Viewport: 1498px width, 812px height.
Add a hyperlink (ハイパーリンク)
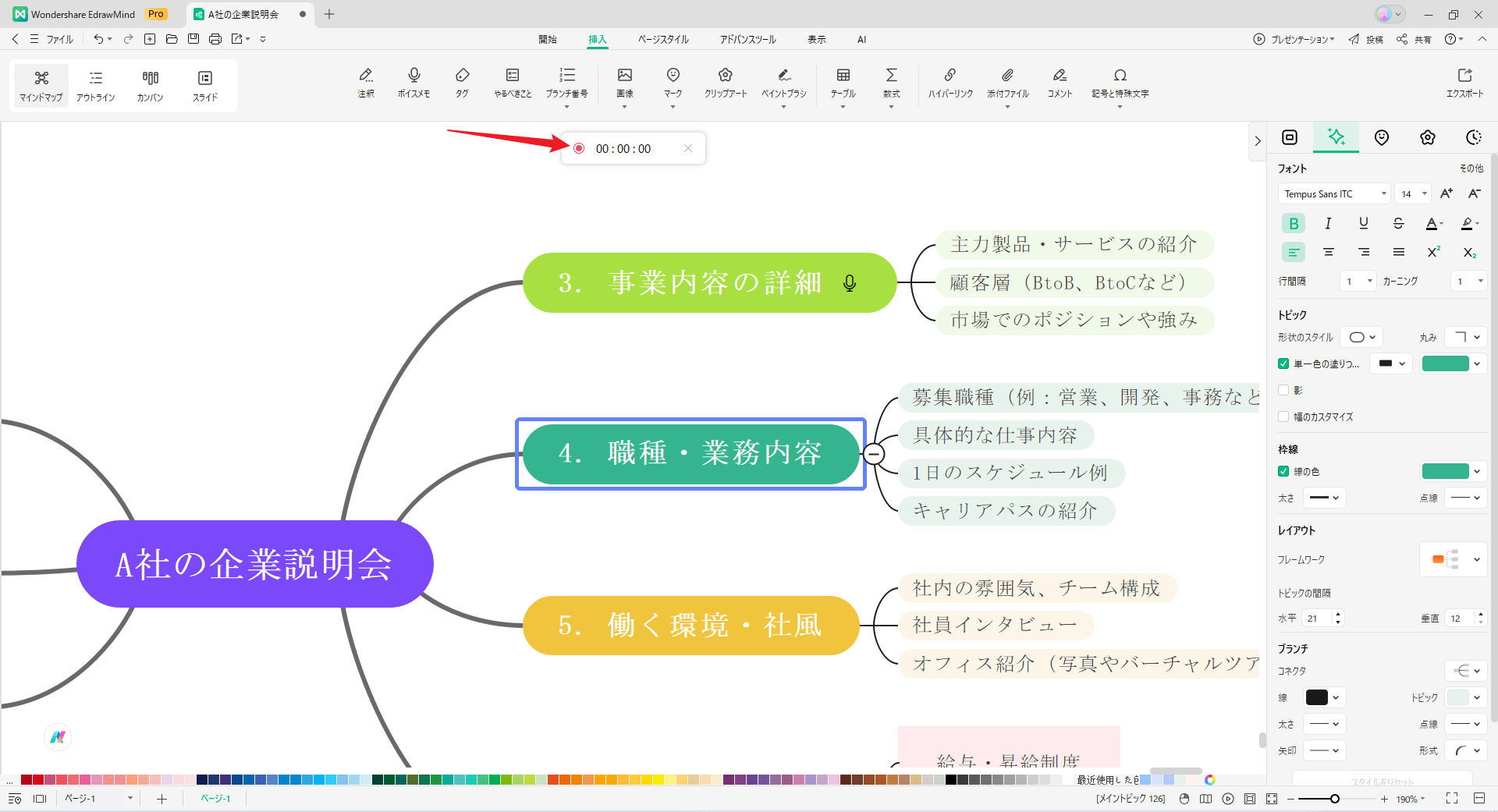pyautogui.click(x=950, y=83)
